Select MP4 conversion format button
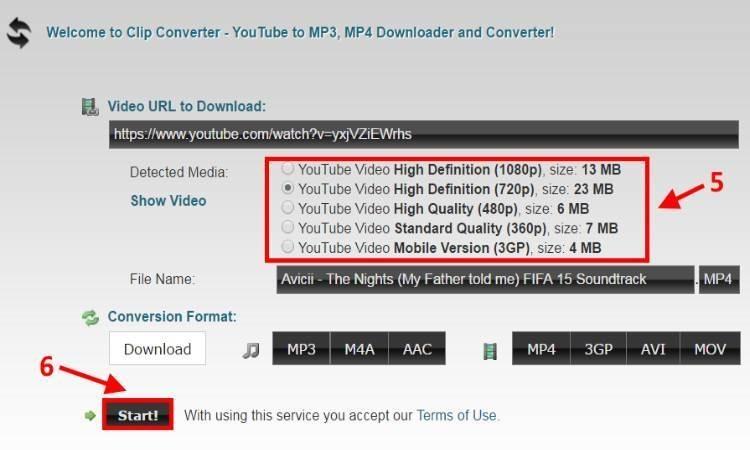The width and height of the screenshot is (750, 450). pyautogui.click(x=541, y=349)
